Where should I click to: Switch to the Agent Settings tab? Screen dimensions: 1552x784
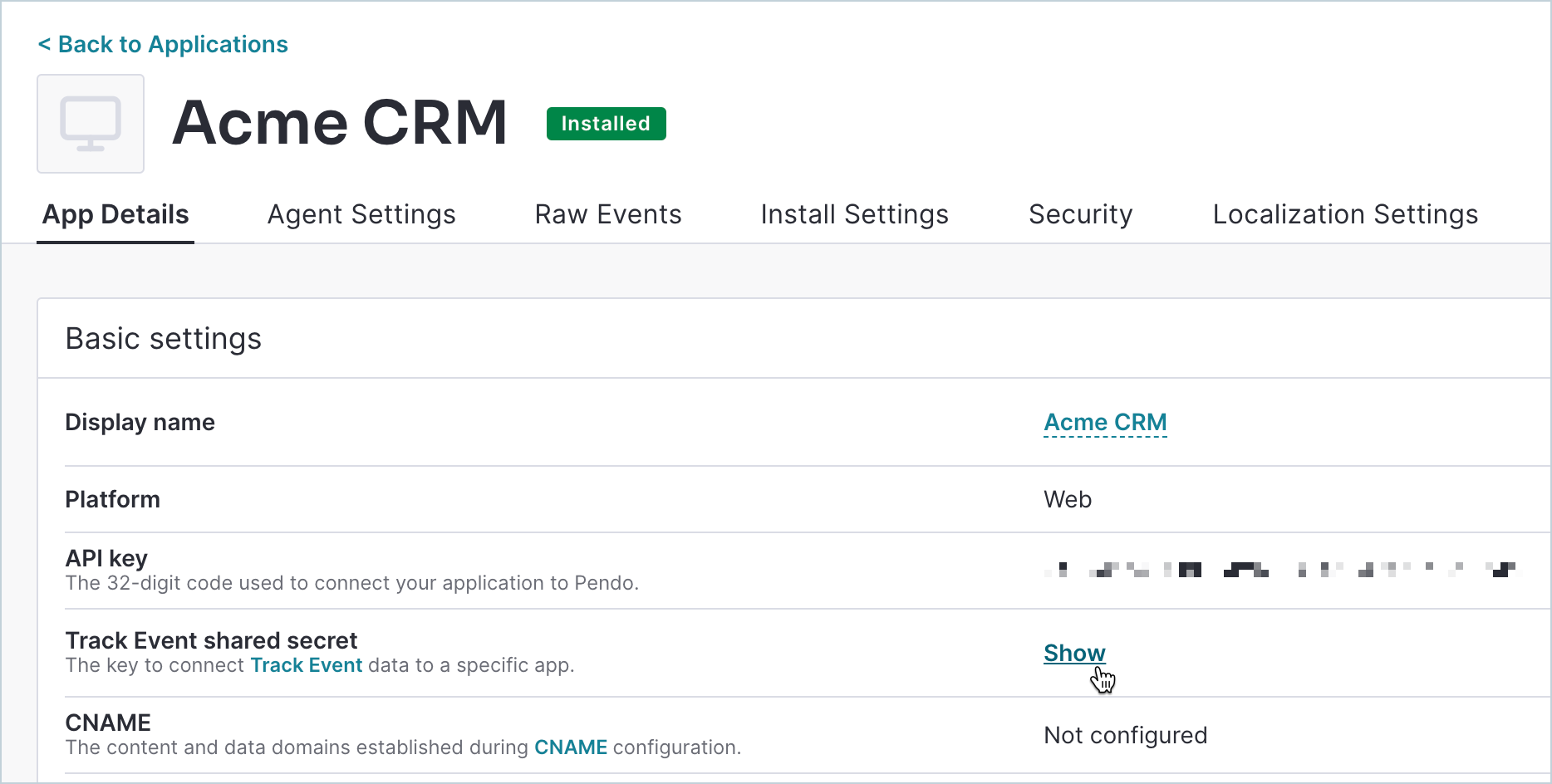click(361, 215)
